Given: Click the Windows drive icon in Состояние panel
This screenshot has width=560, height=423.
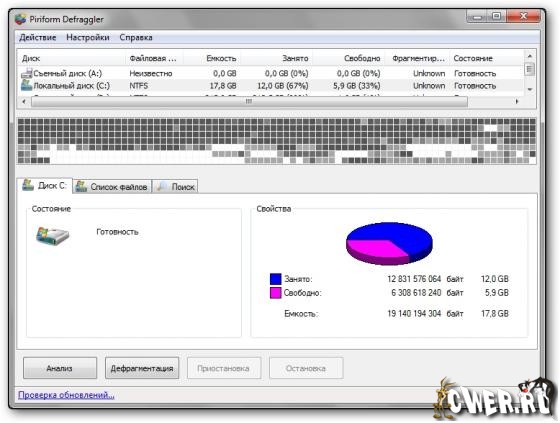Looking at the screenshot, I should tap(52, 236).
